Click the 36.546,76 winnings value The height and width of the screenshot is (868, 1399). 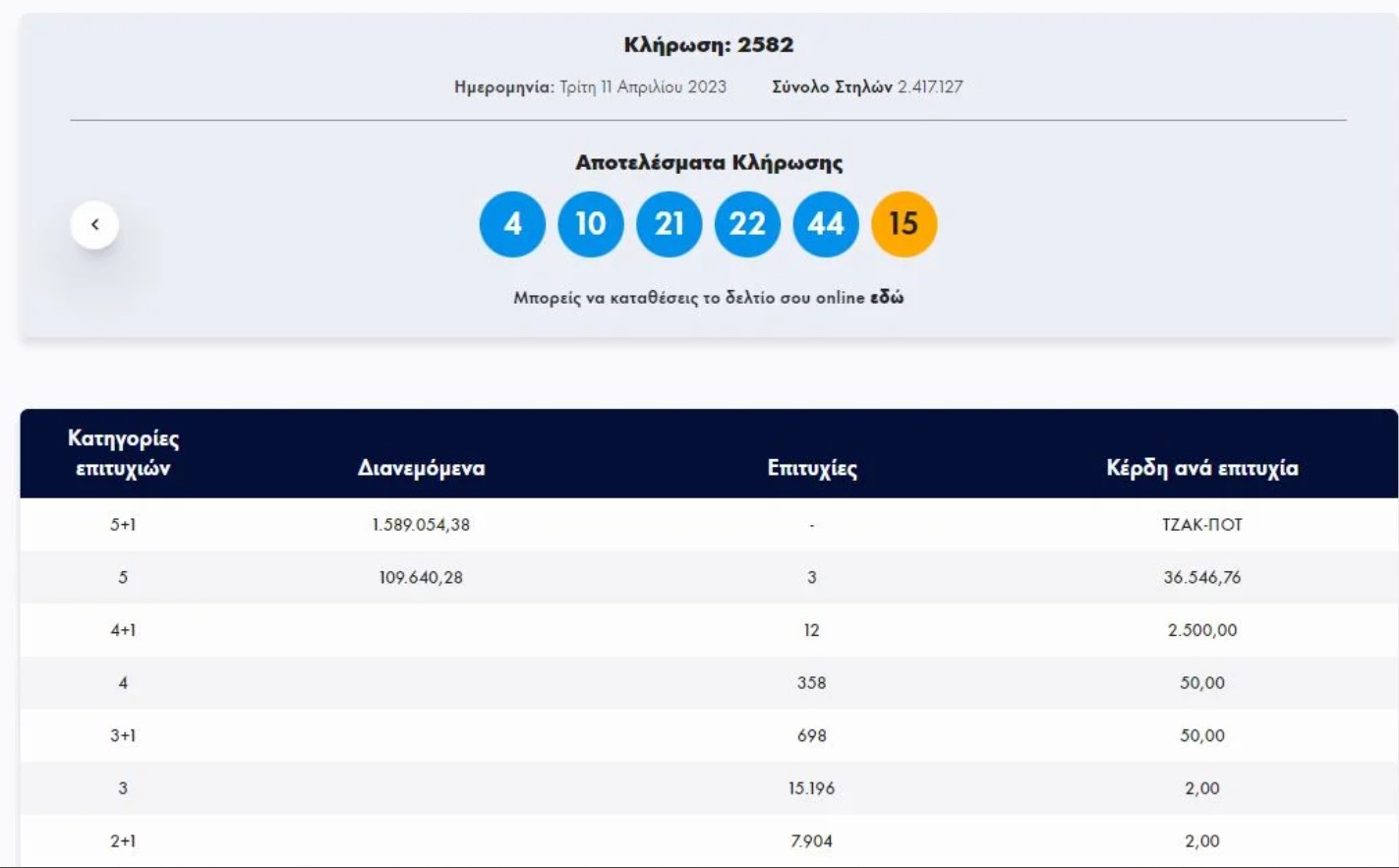click(1201, 578)
